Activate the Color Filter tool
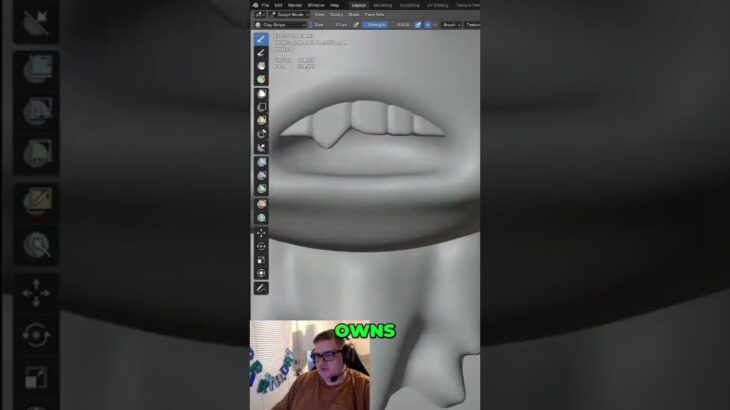This screenshot has width=730, height=410. click(x=261, y=189)
